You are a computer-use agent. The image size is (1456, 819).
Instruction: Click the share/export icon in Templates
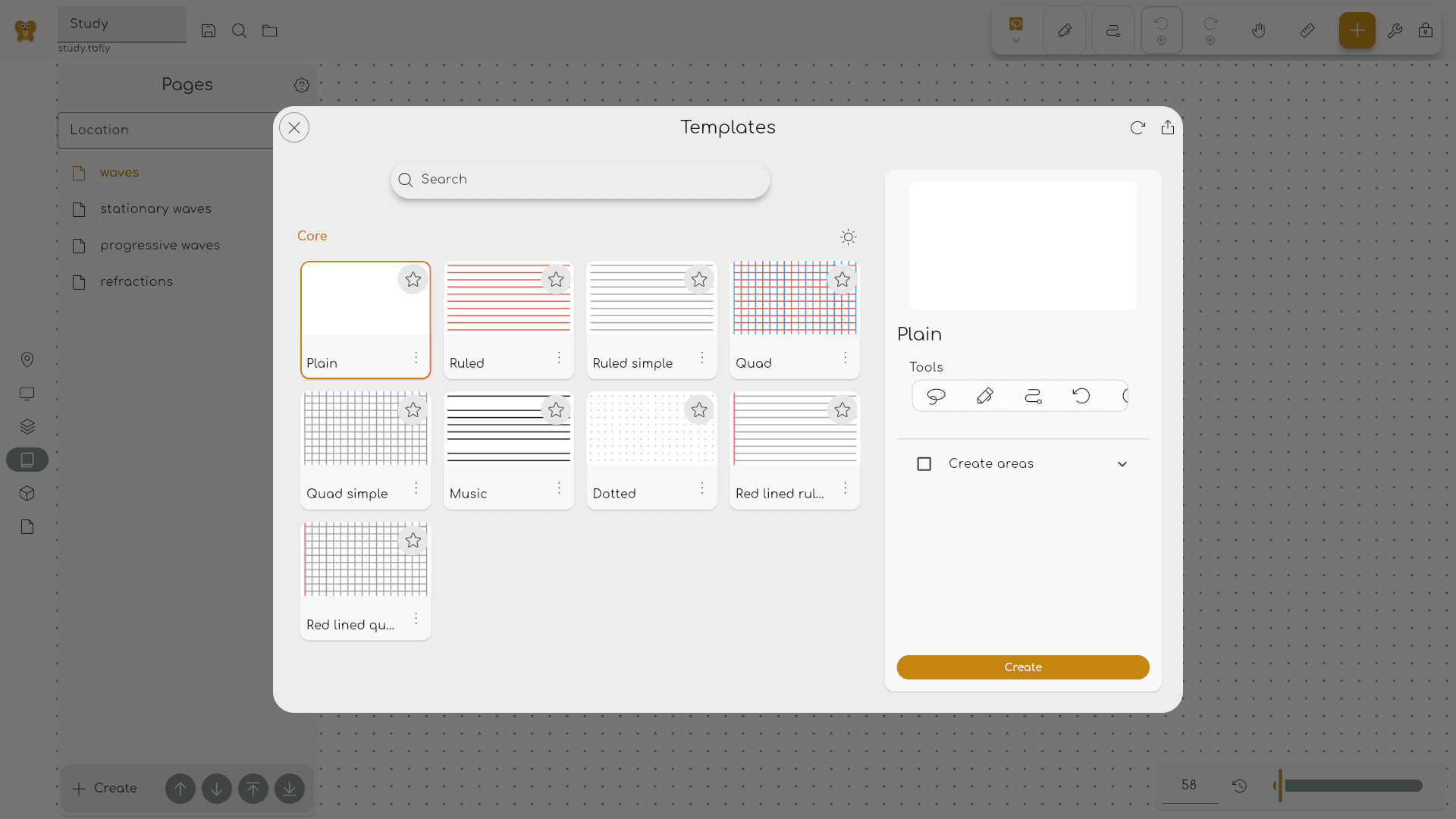1168,127
